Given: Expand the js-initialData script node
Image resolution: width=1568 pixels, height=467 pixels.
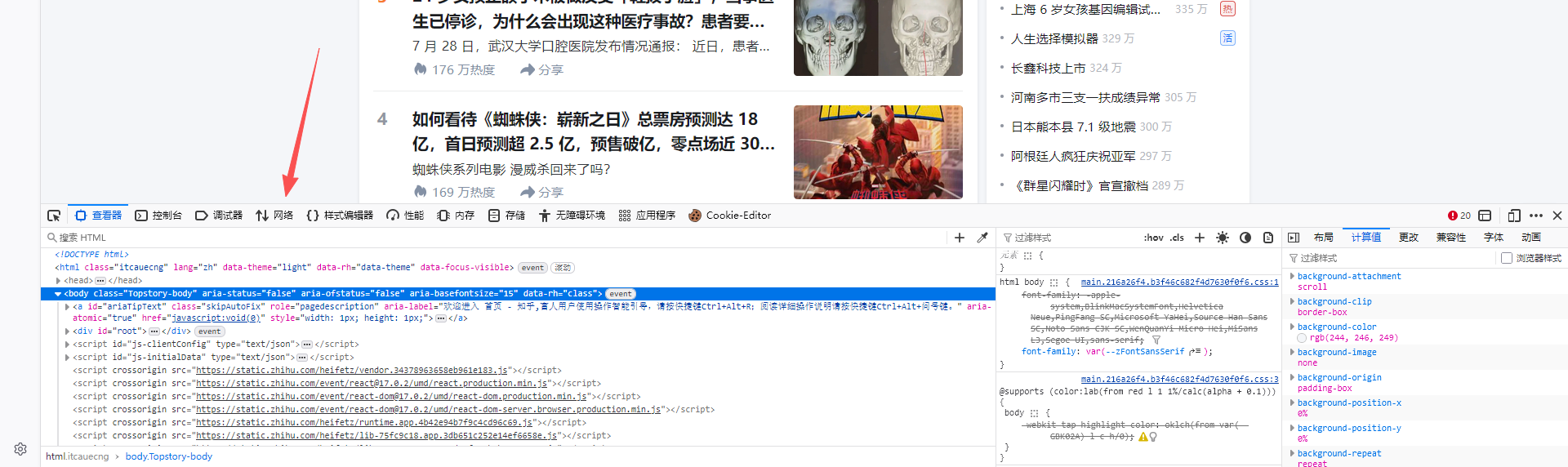Looking at the screenshot, I should [67, 358].
